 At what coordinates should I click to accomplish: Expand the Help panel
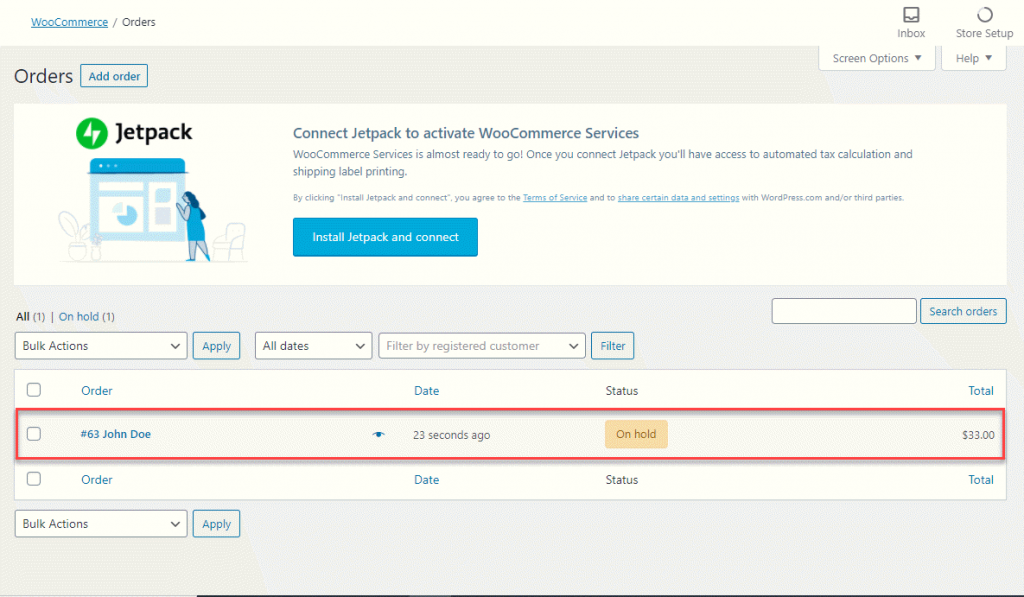(974, 58)
